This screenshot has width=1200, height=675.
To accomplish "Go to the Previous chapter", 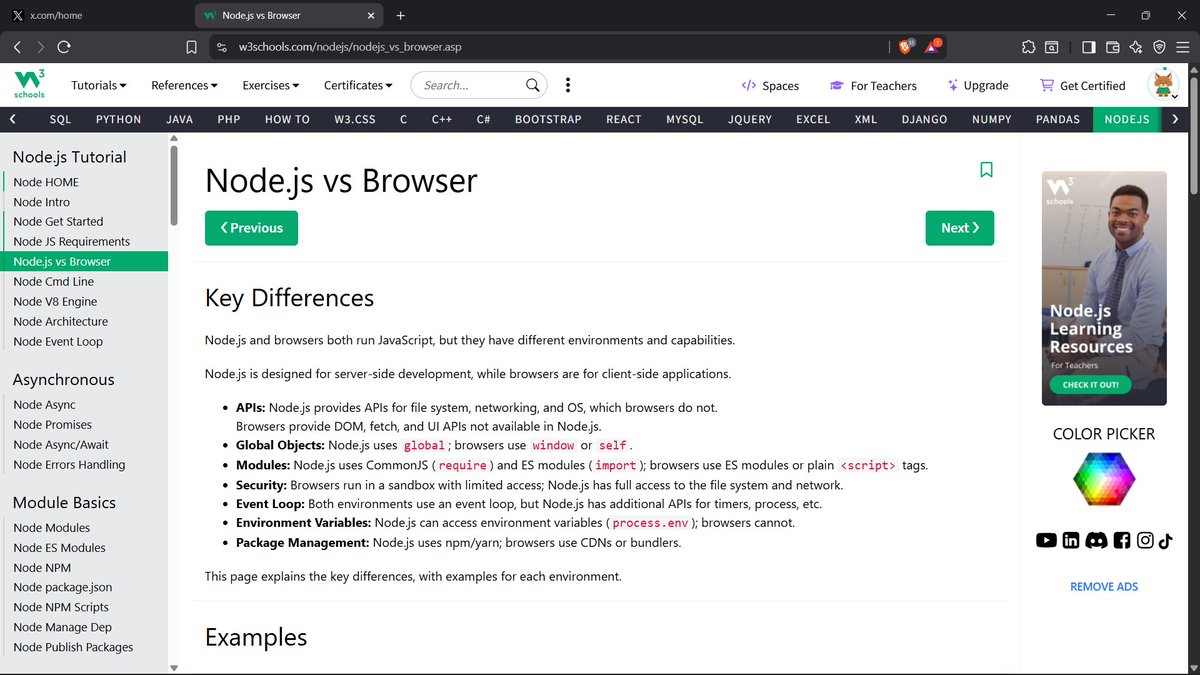I will click(x=251, y=228).
